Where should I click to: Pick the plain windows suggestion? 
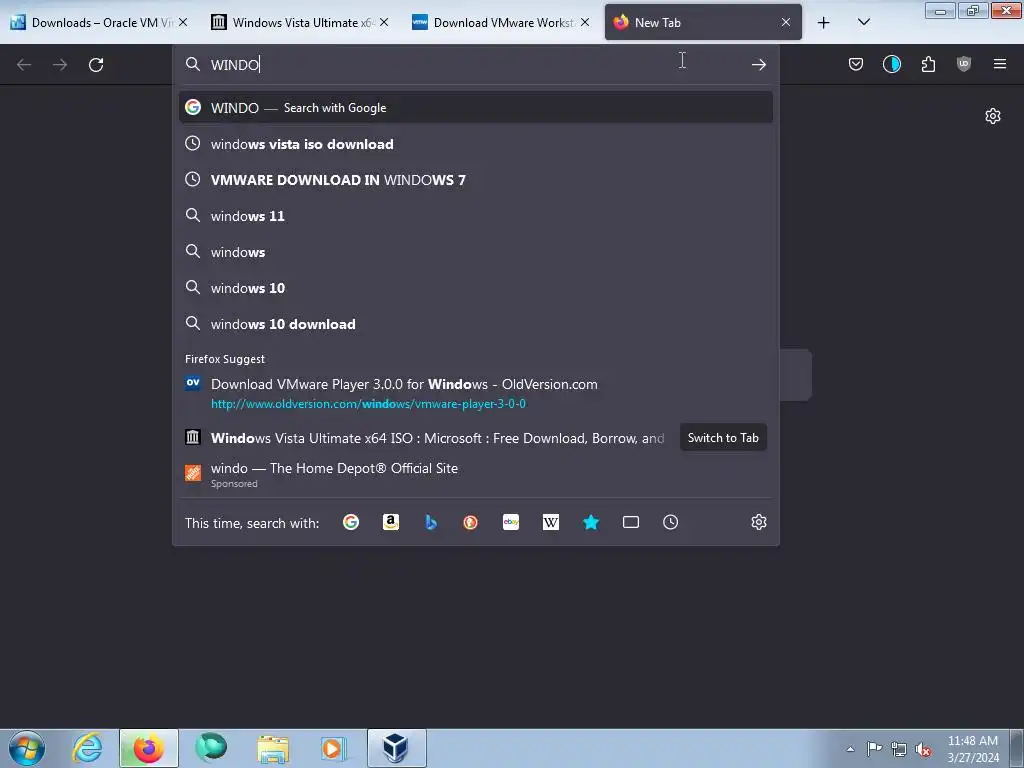(475, 251)
